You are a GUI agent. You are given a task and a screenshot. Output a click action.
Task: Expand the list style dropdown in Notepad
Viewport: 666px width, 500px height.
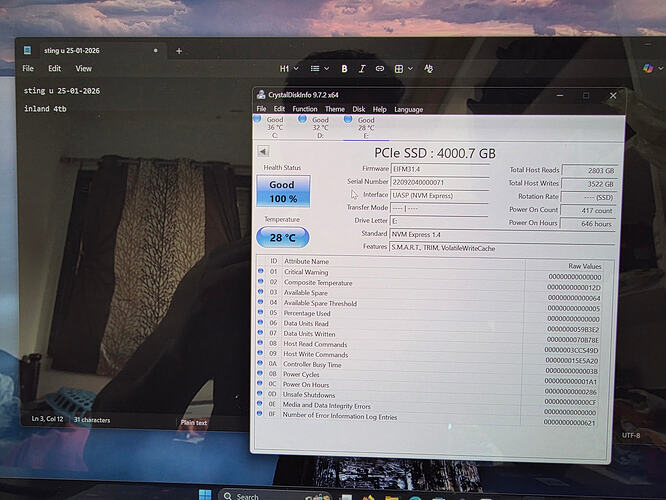318,69
